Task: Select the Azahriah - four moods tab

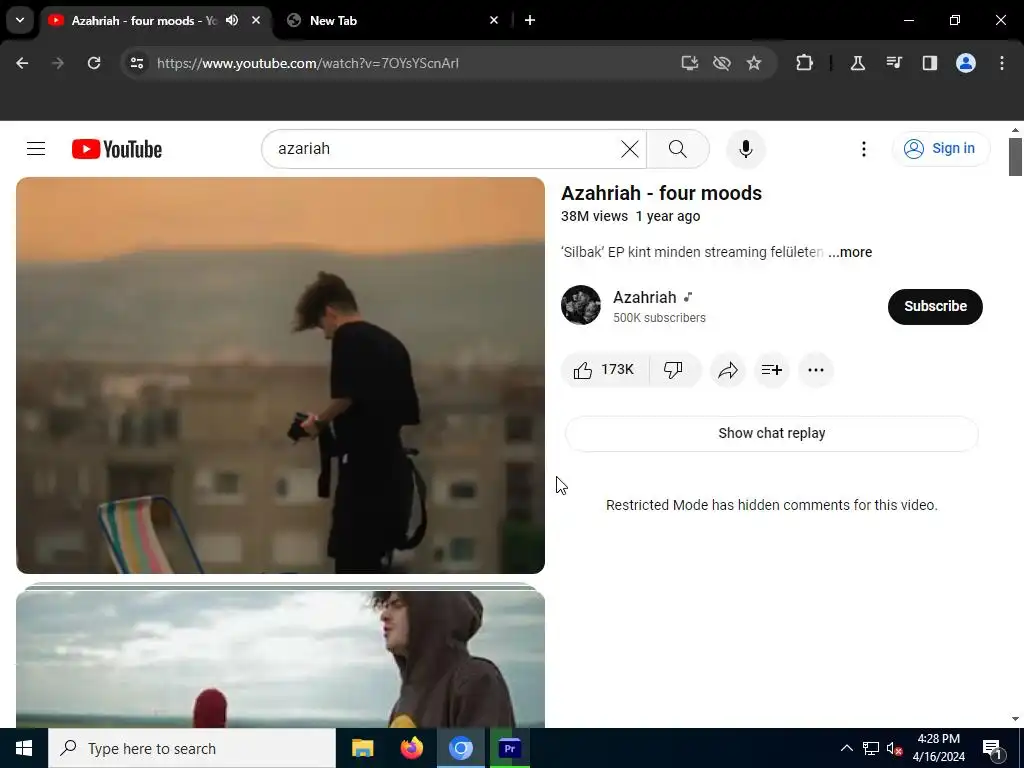Action: 142,21
